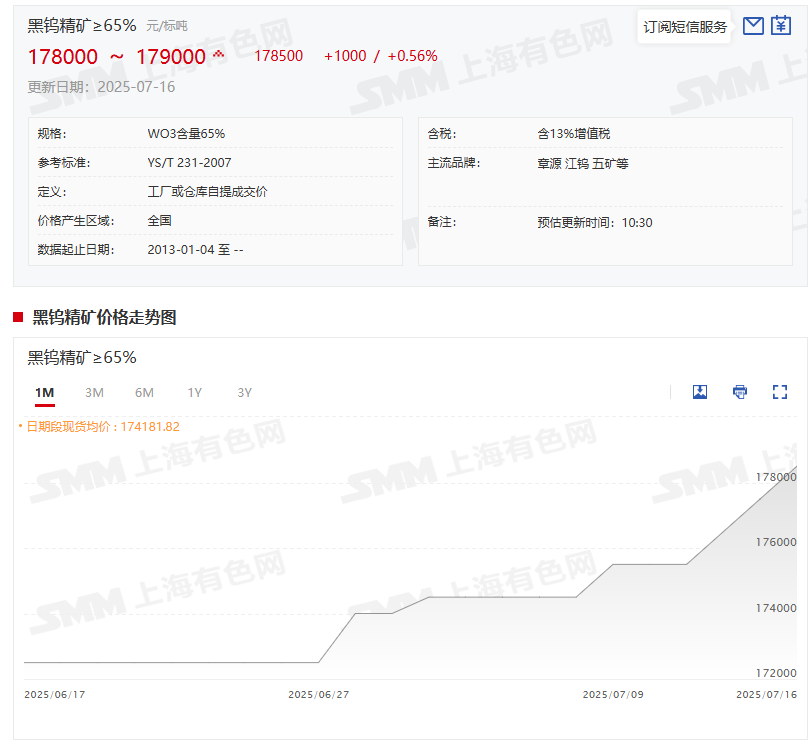Click the red square beside 黑钨精矿价格走势图
The height and width of the screenshot is (745, 810).
tap(18, 318)
